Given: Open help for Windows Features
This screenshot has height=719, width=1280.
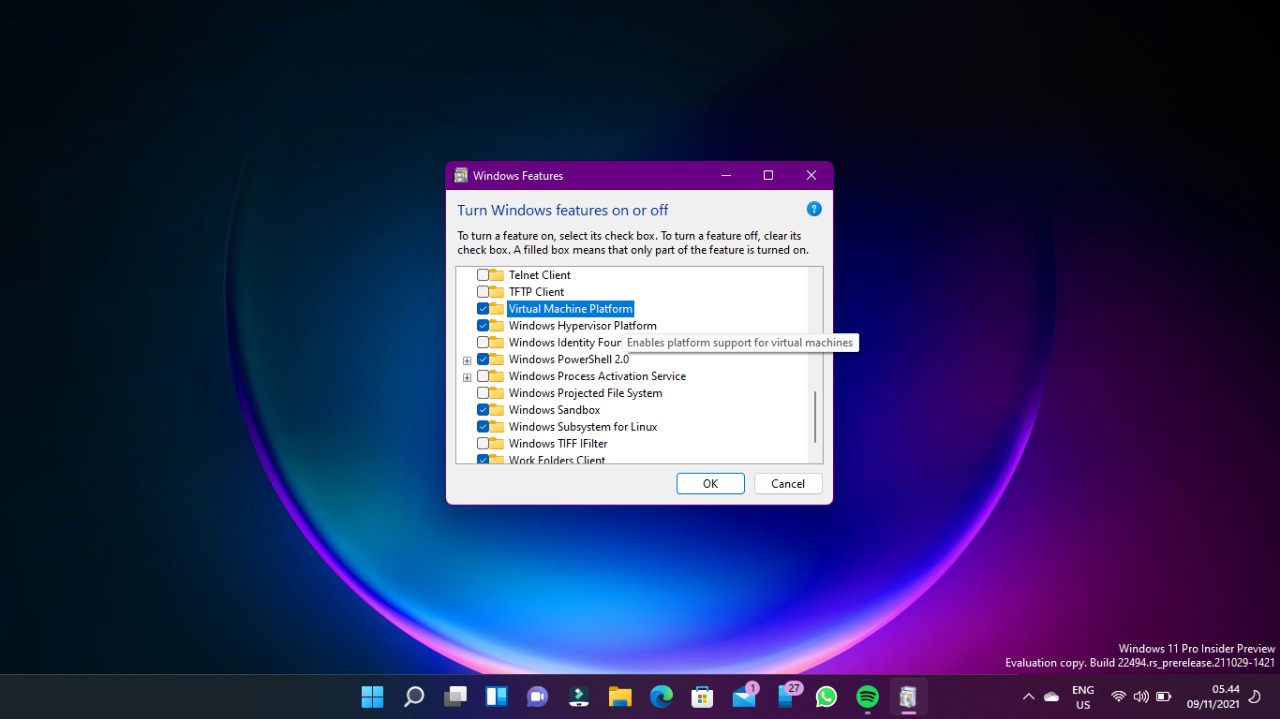Looking at the screenshot, I should tap(814, 209).
